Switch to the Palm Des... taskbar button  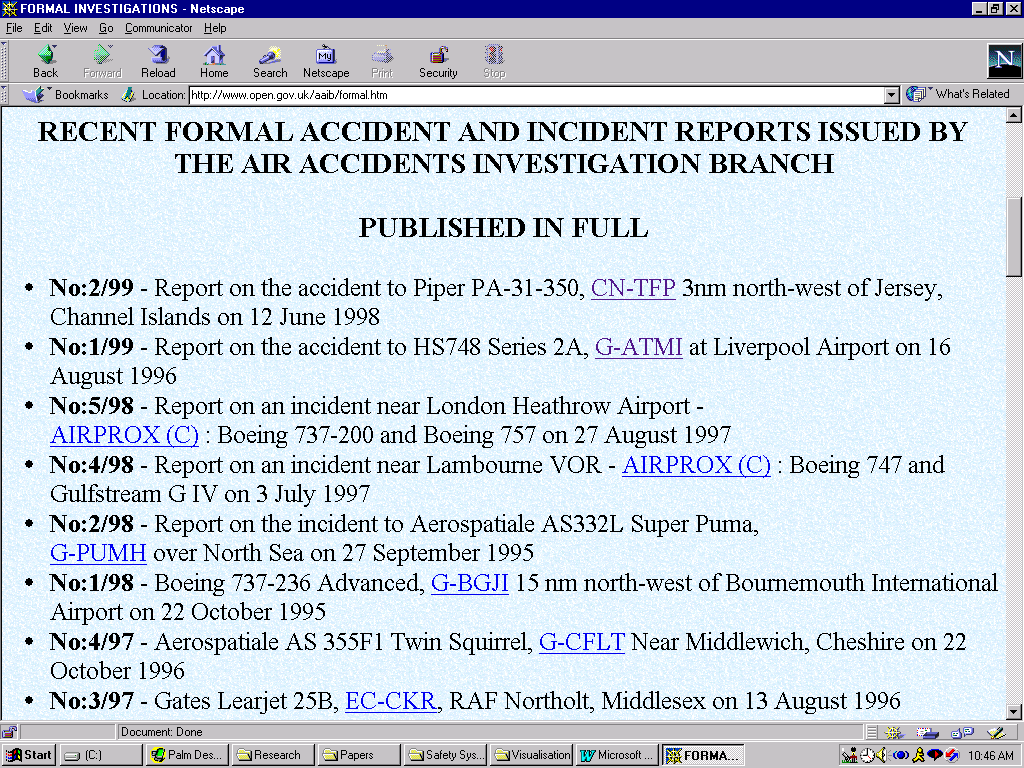tap(187, 756)
